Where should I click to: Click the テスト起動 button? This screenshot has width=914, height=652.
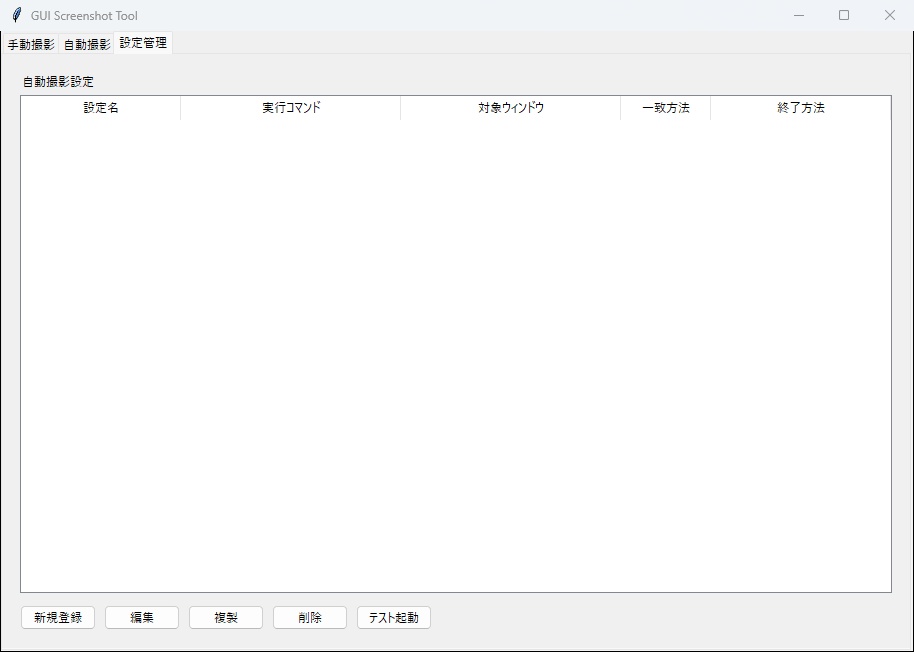(393, 618)
